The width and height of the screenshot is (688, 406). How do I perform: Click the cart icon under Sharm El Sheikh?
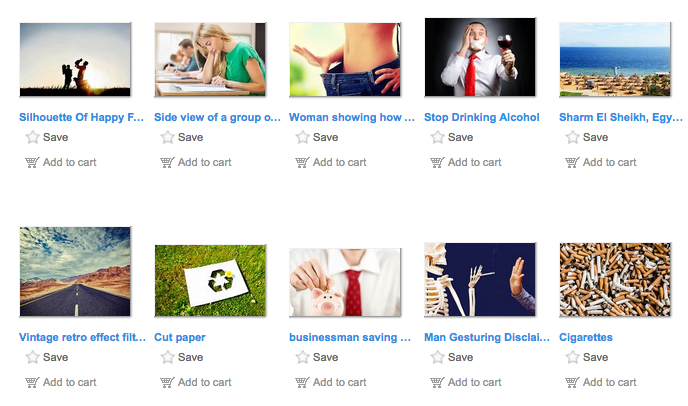coord(572,162)
